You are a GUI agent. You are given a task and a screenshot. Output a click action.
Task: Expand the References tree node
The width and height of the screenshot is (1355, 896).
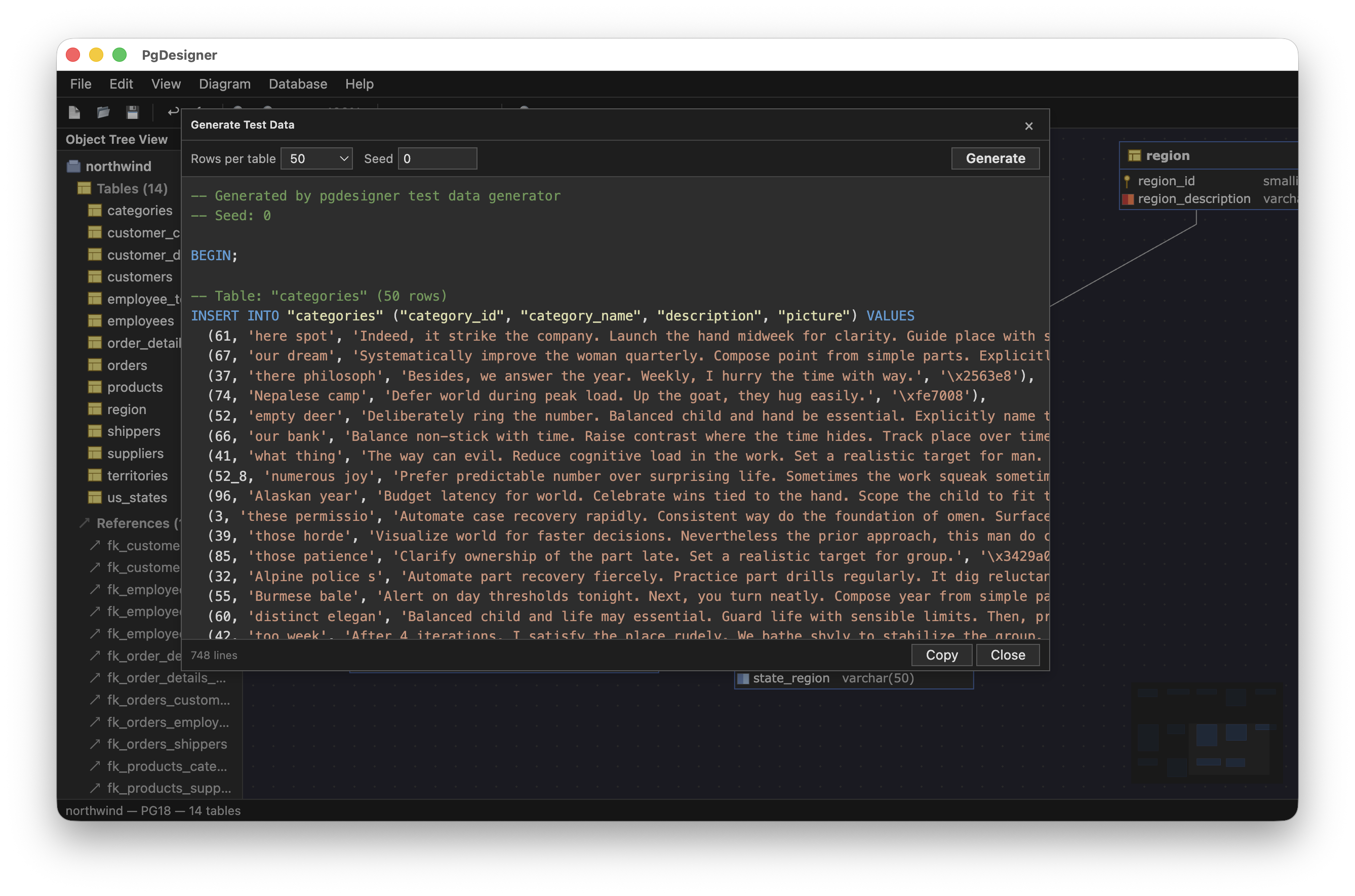click(x=86, y=523)
